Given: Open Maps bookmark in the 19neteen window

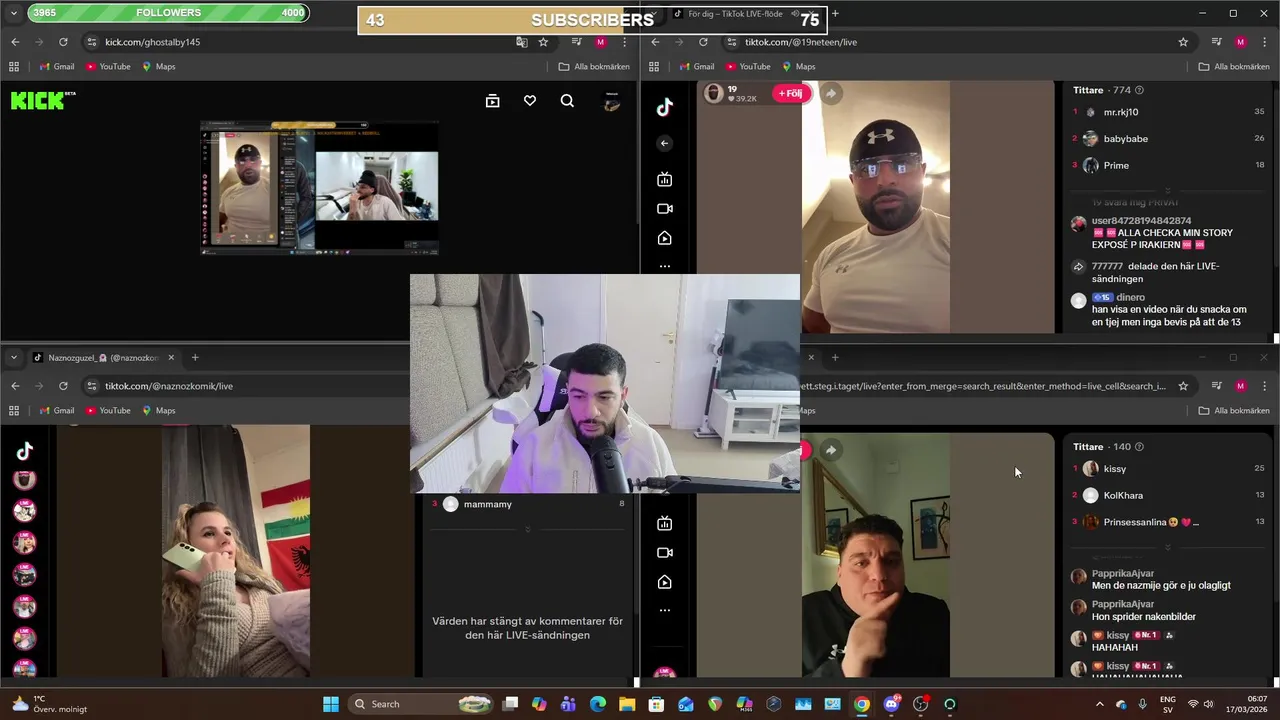Looking at the screenshot, I should pyautogui.click(x=797, y=67).
